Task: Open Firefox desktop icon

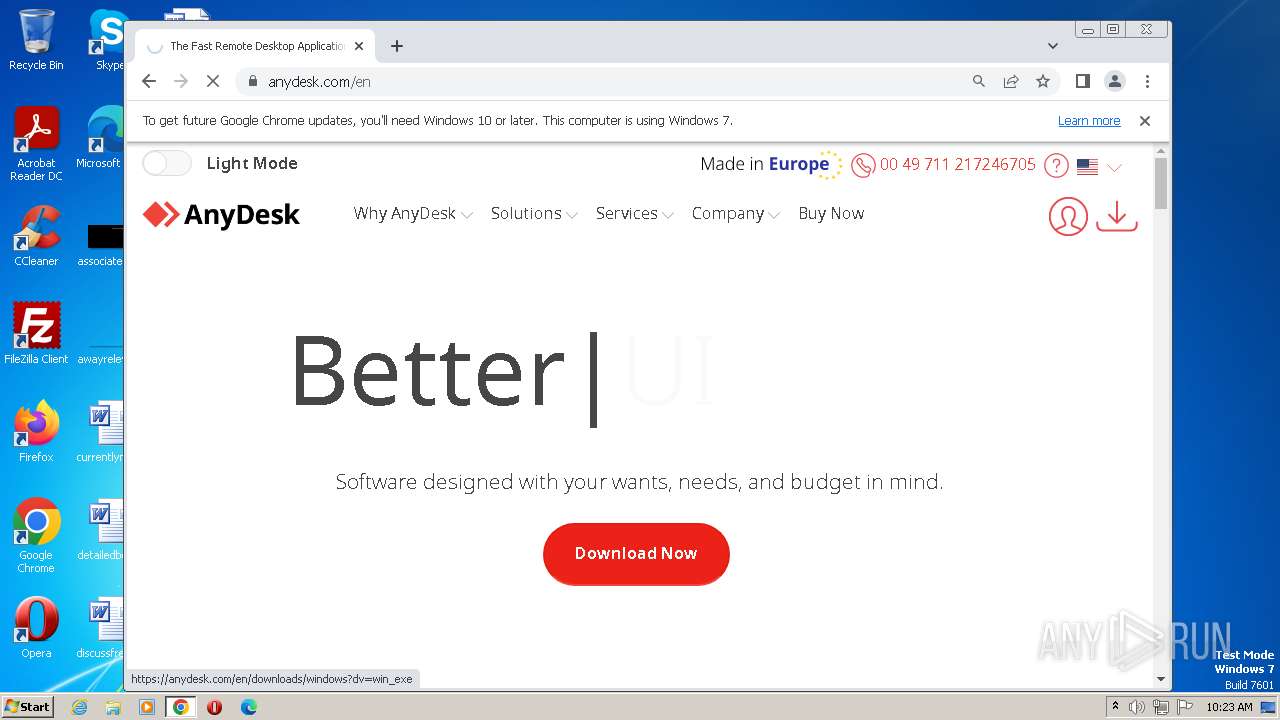Action: coord(36,431)
